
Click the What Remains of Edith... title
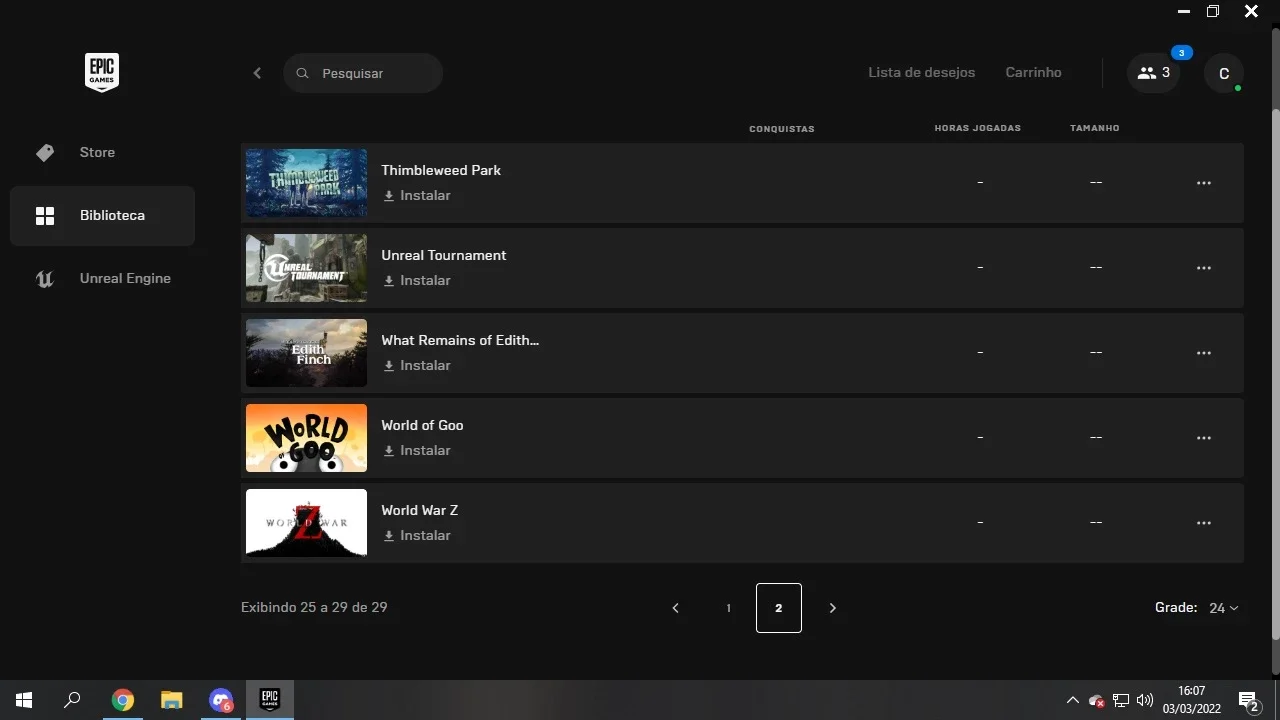tap(460, 340)
